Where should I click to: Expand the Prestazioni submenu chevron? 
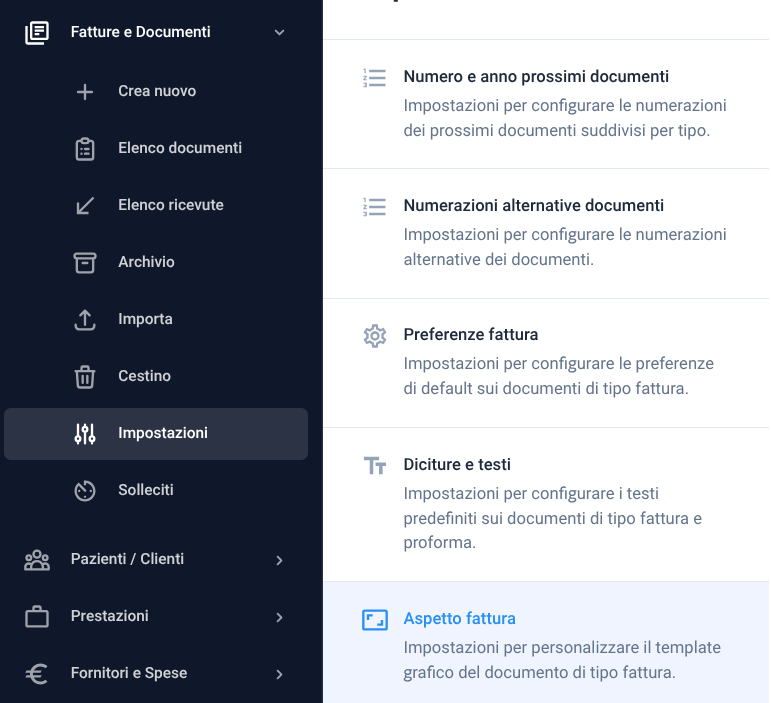pyautogui.click(x=279, y=617)
